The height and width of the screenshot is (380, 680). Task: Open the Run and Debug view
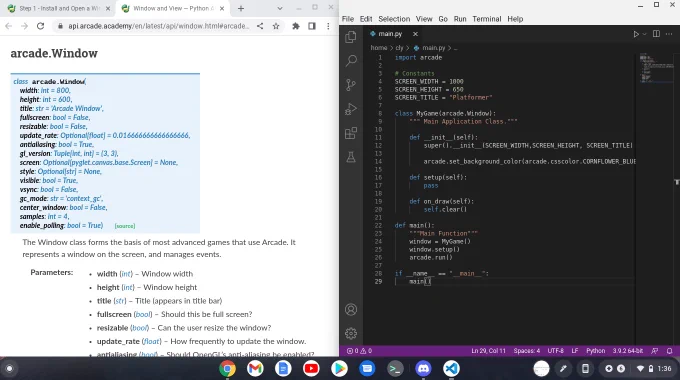click(351, 109)
